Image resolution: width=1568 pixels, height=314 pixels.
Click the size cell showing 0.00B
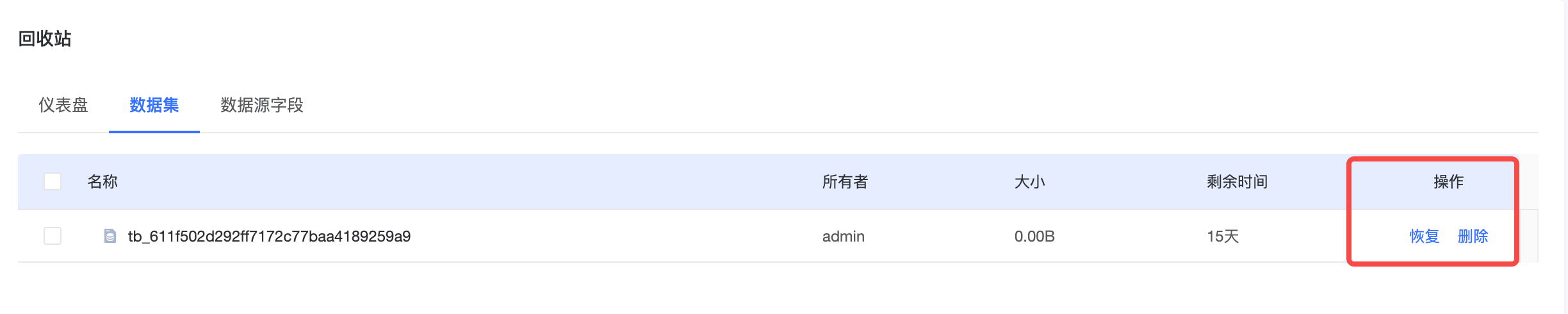[x=1034, y=236]
